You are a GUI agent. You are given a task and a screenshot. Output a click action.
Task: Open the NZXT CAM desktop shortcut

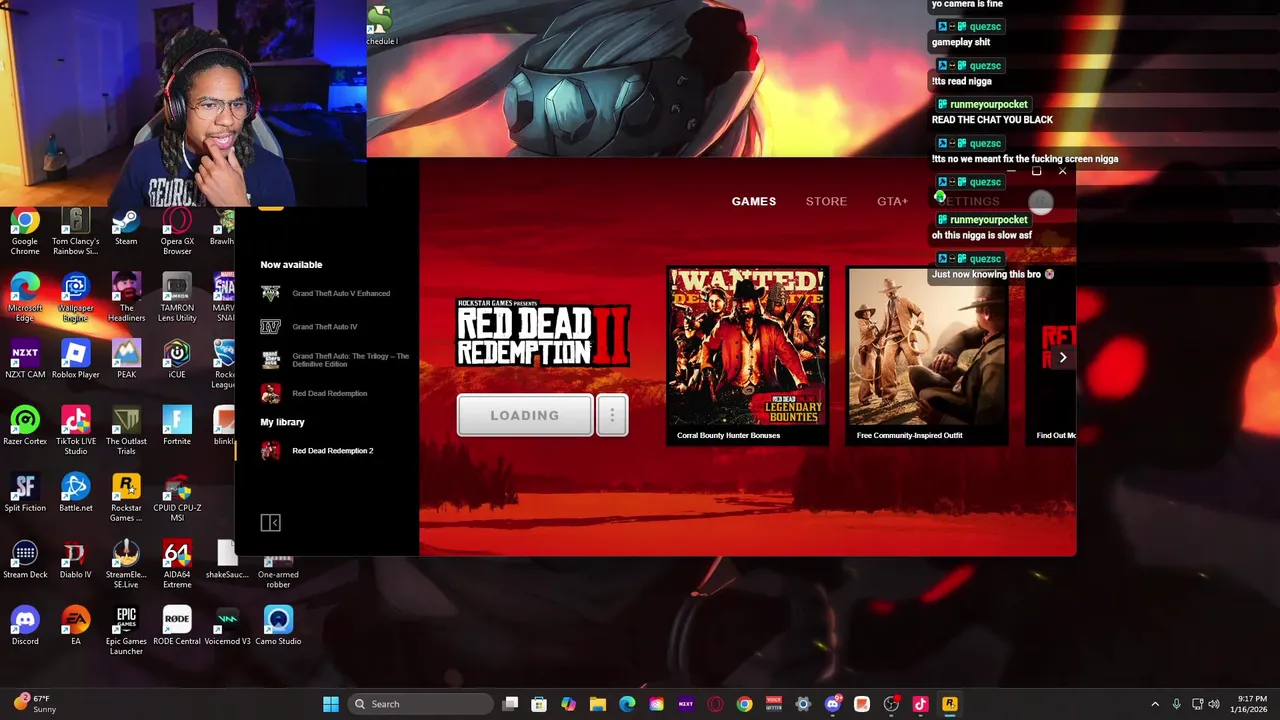(x=25, y=360)
